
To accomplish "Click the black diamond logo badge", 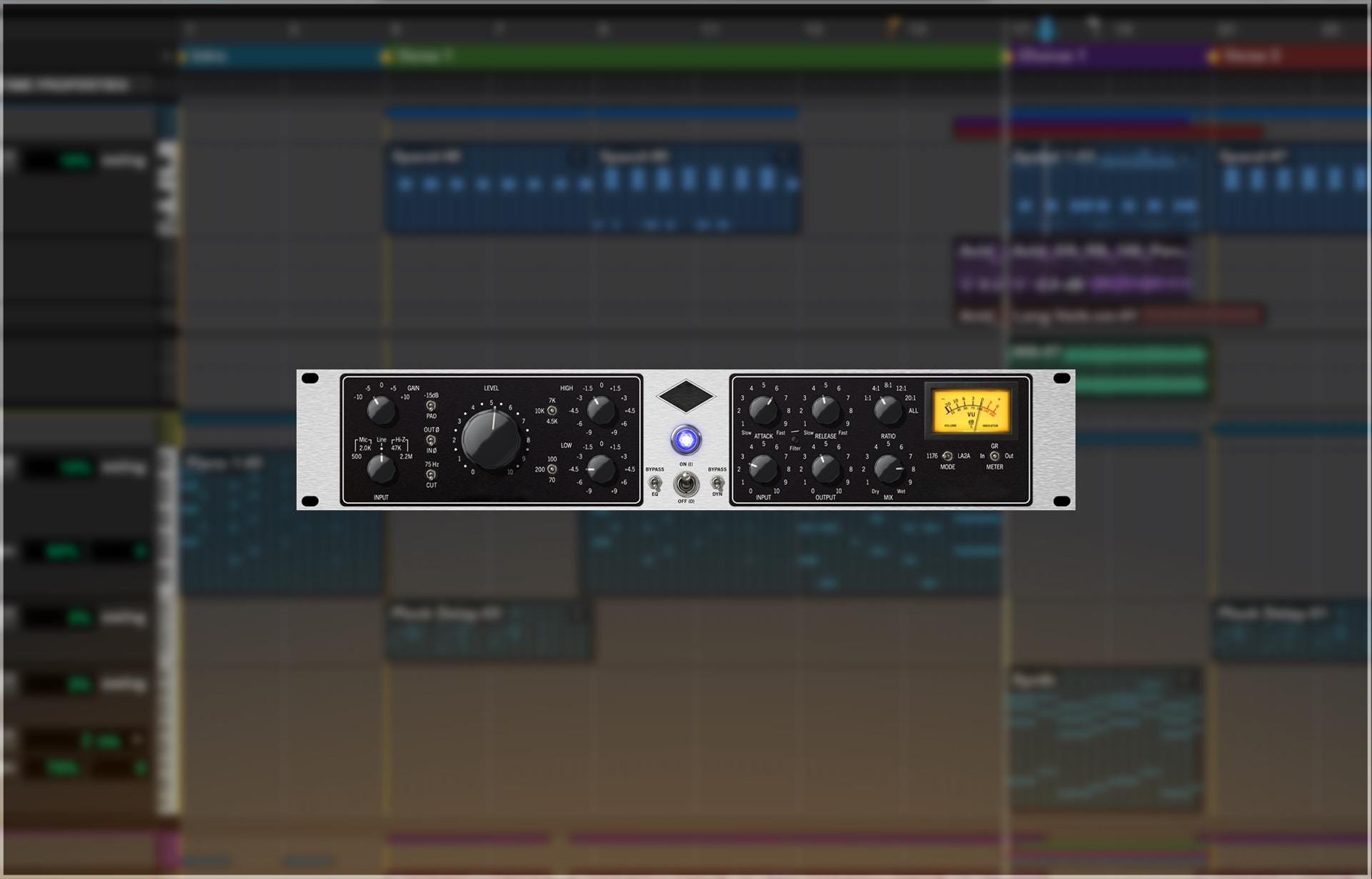I will (x=686, y=397).
